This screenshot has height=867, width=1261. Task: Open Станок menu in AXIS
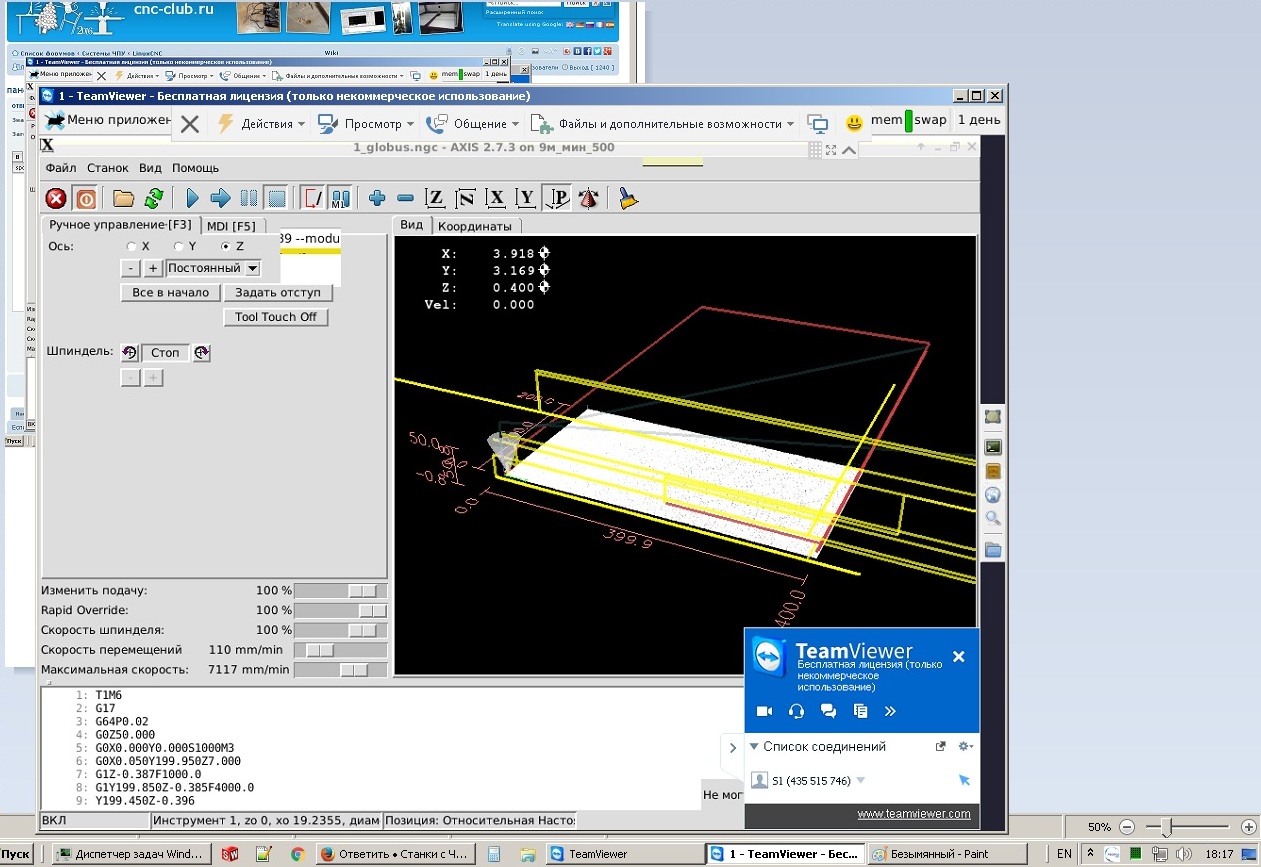(107, 168)
